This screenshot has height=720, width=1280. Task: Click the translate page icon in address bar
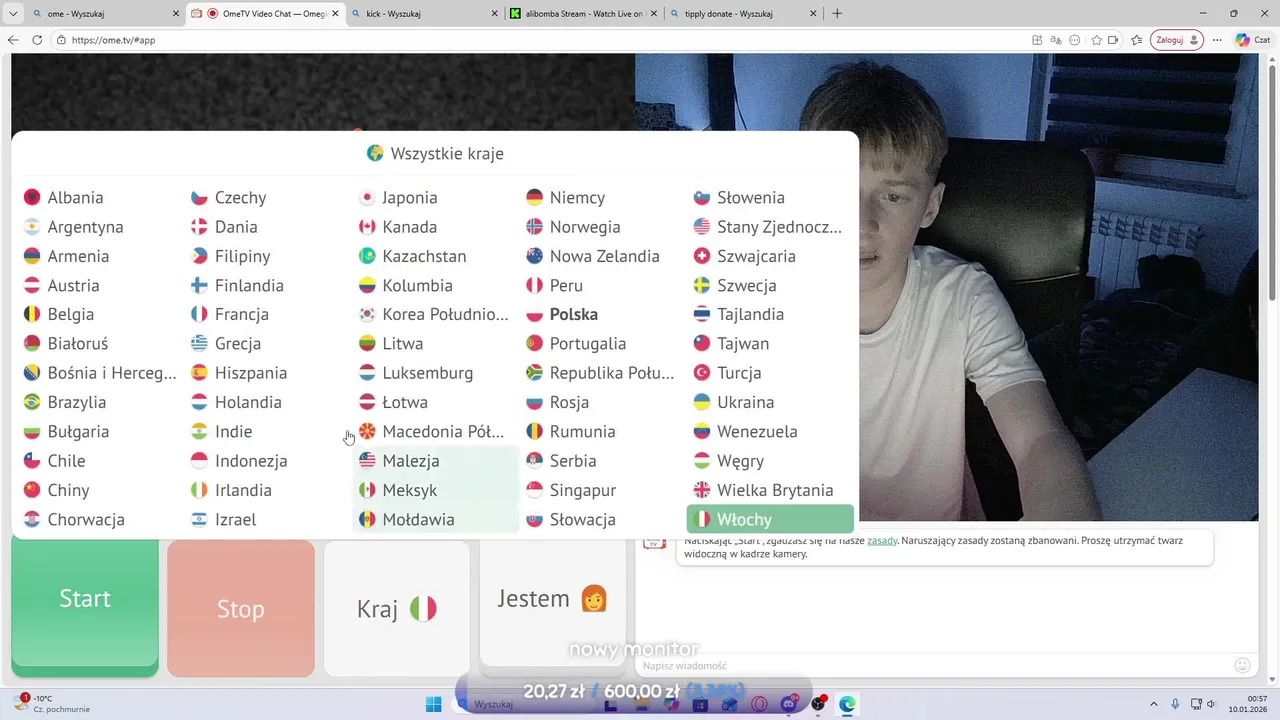[1056, 40]
